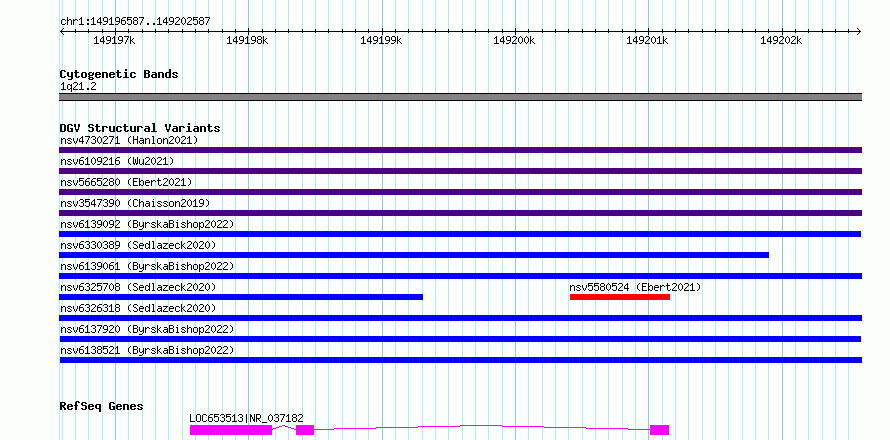Click the RefSeq Genes track title
The width and height of the screenshot is (890, 440).
click(101, 407)
